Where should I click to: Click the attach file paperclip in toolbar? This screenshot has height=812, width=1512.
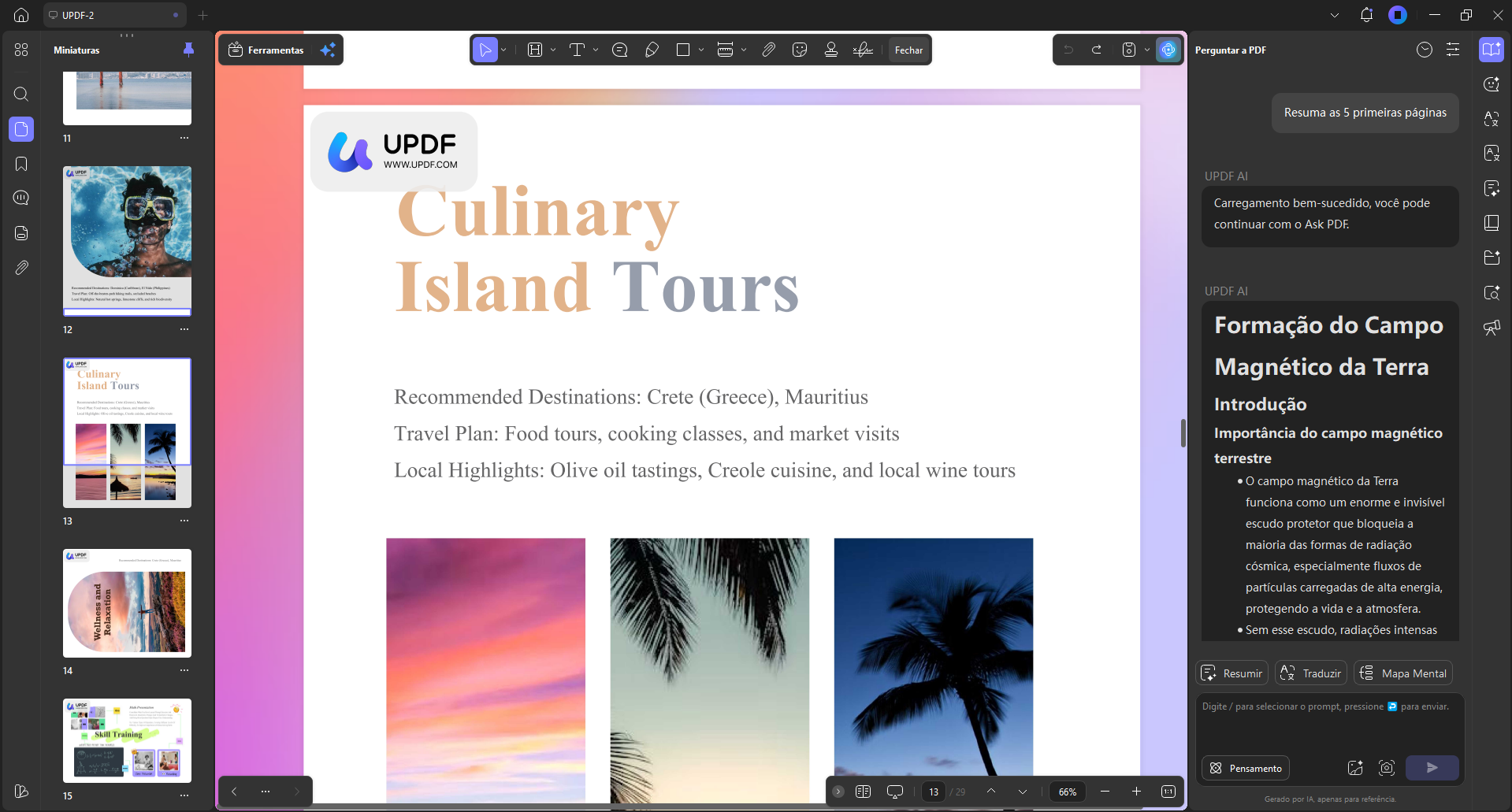coord(768,50)
